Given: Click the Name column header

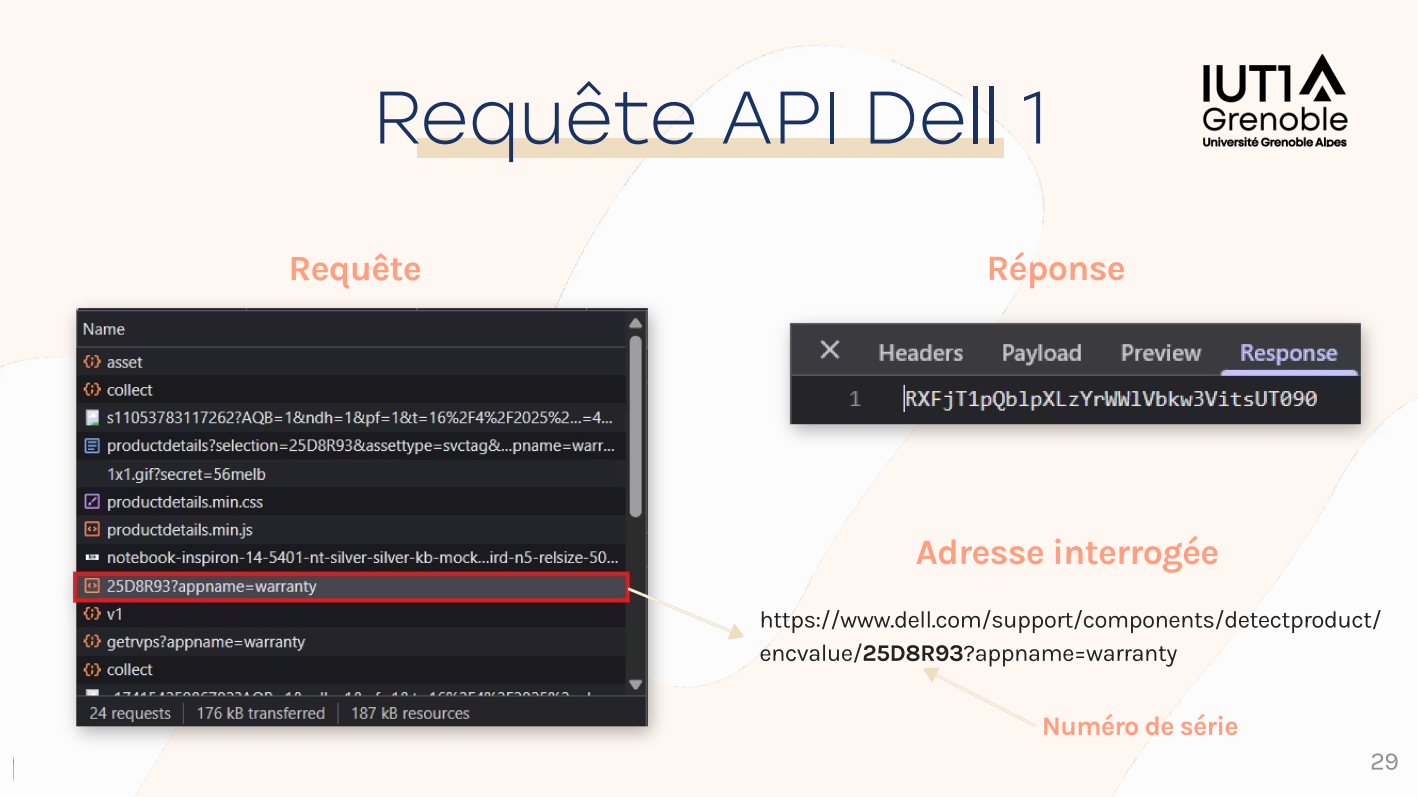Looking at the screenshot, I should (104, 329).
